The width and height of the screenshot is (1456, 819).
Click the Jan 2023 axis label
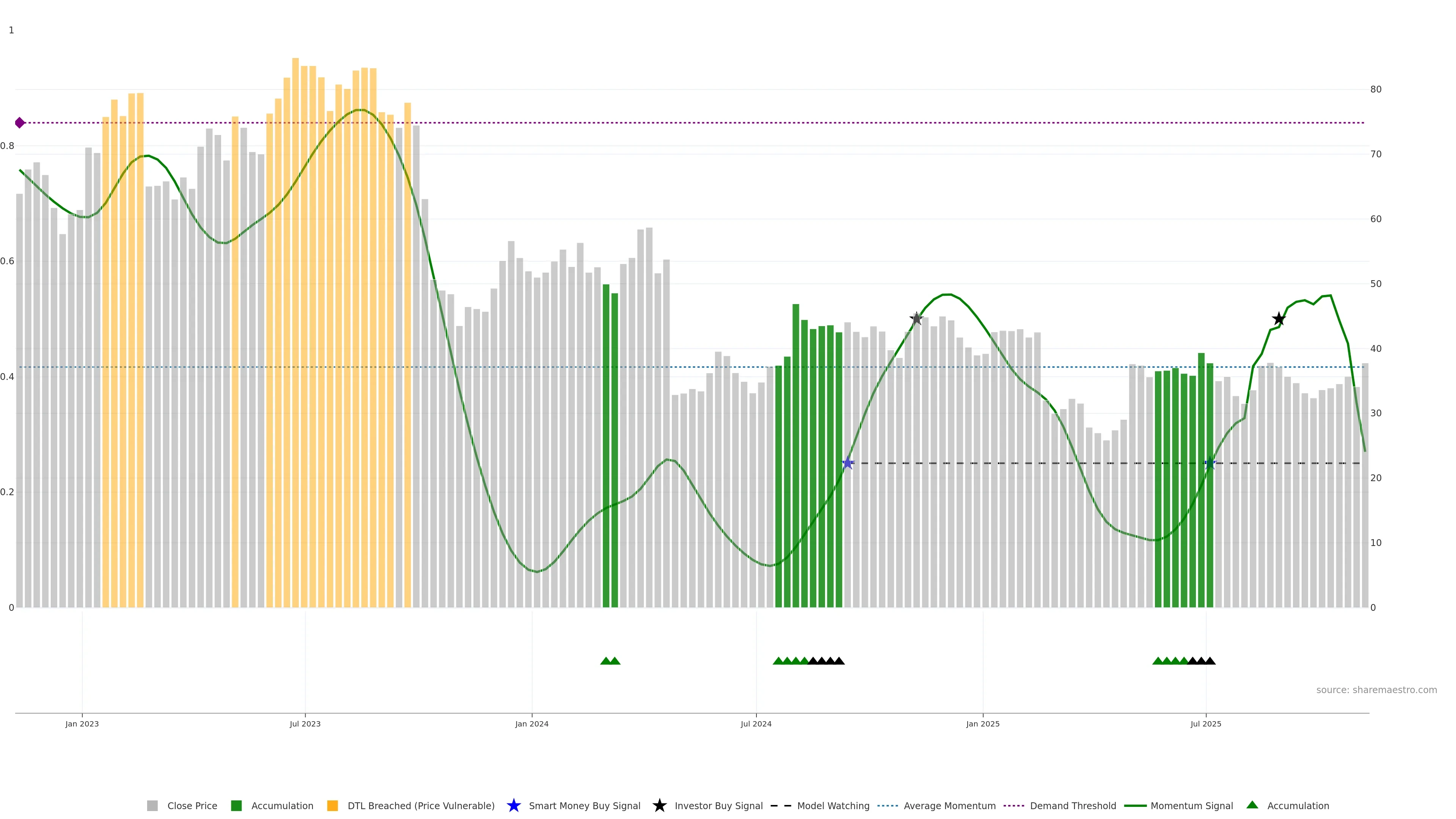click(x=82, y=723)
